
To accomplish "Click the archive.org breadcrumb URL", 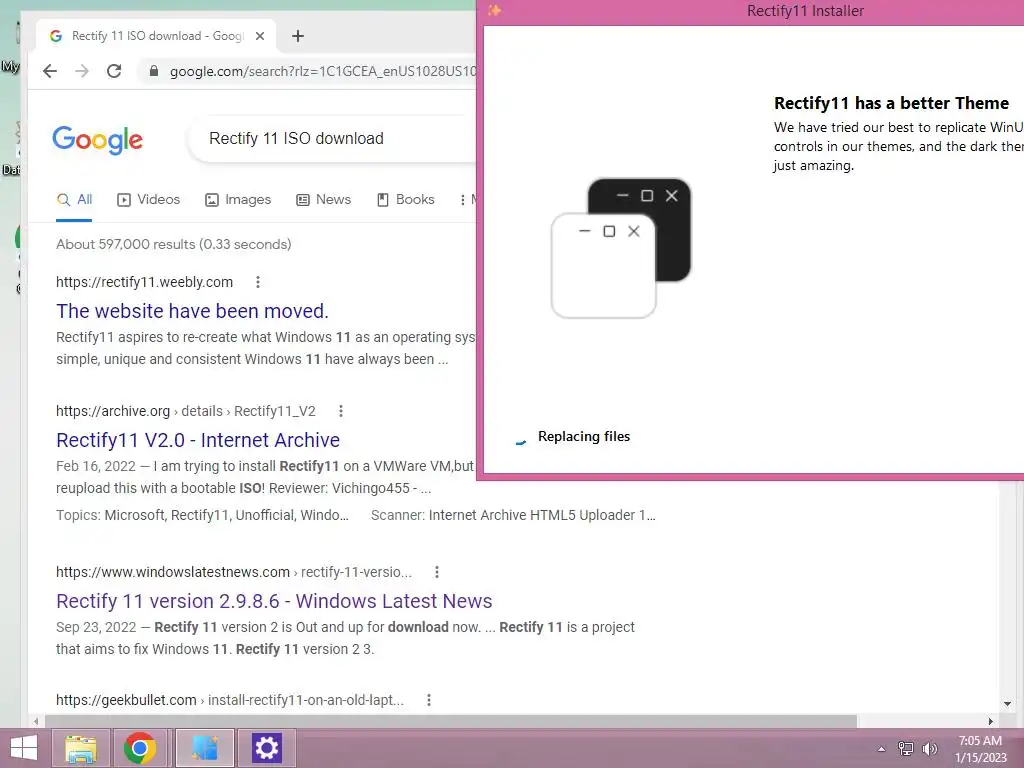I will 185,411.
